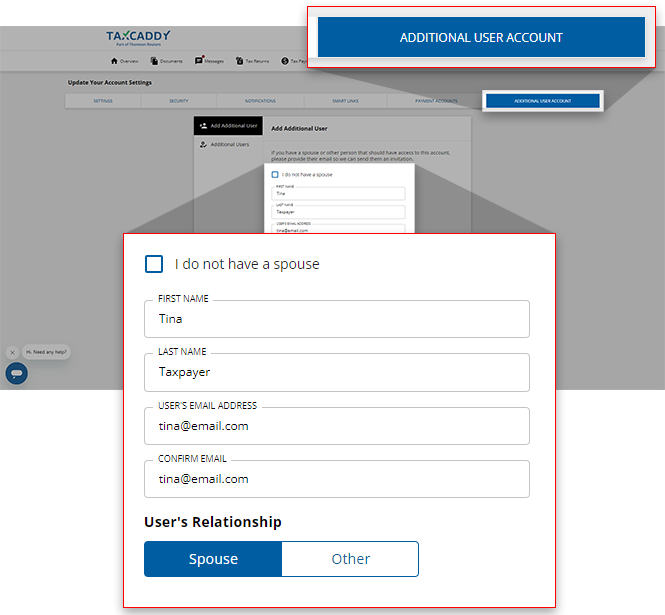Check 'I do not have a spouse' in enlarged form
Screen dimensions: 665x615
click(154, 264)
